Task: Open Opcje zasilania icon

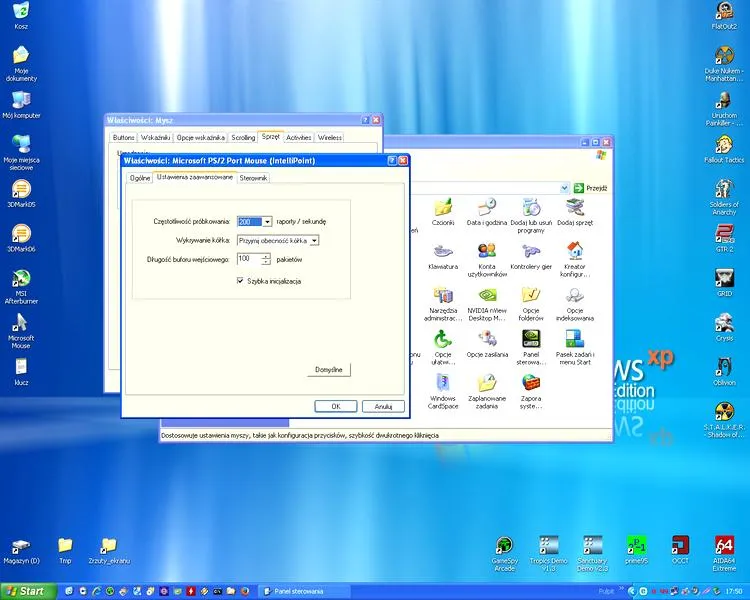Action: pyautogui.click(x=487, y=344)
